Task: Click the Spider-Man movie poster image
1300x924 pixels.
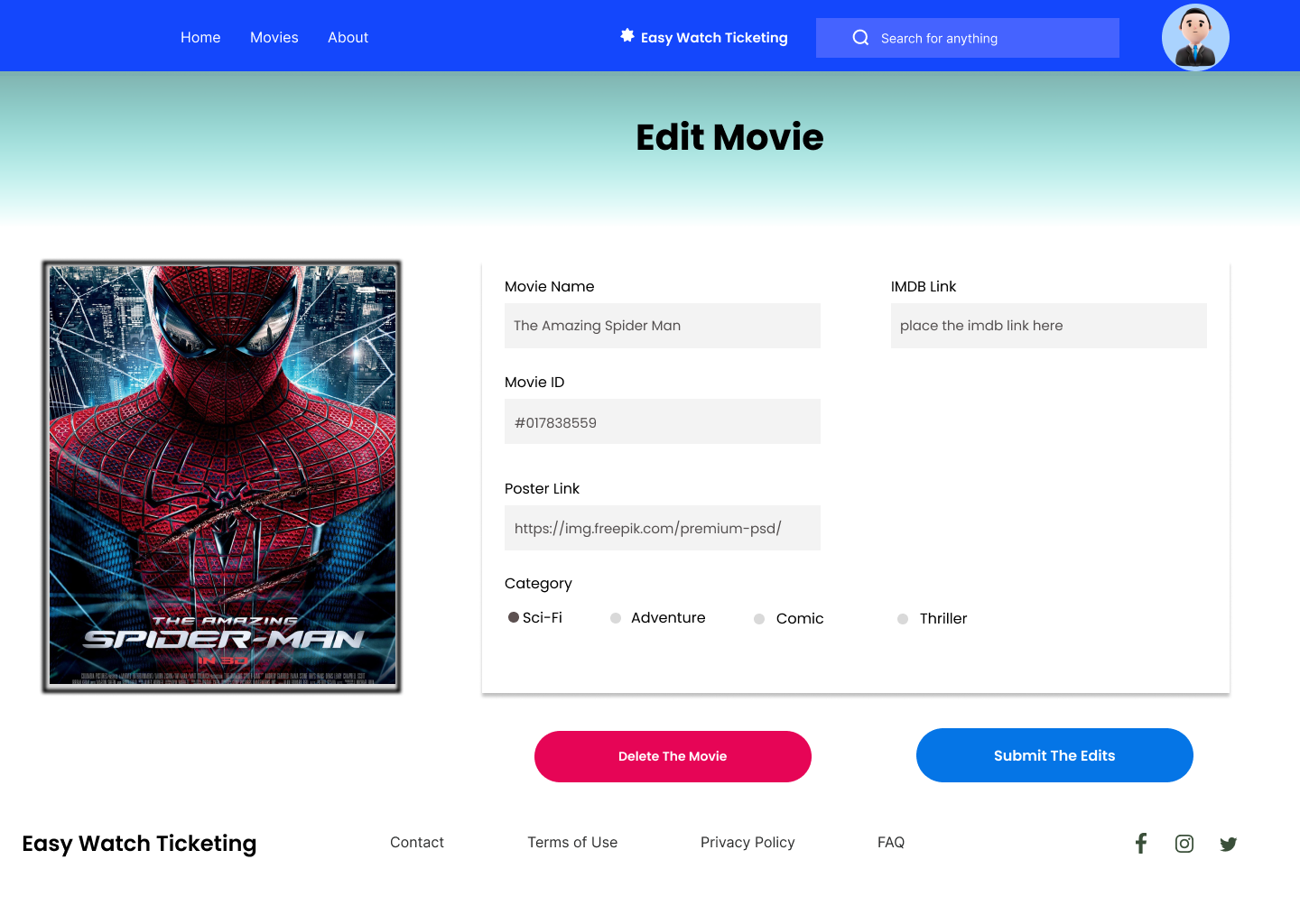Action: [222, 476]
